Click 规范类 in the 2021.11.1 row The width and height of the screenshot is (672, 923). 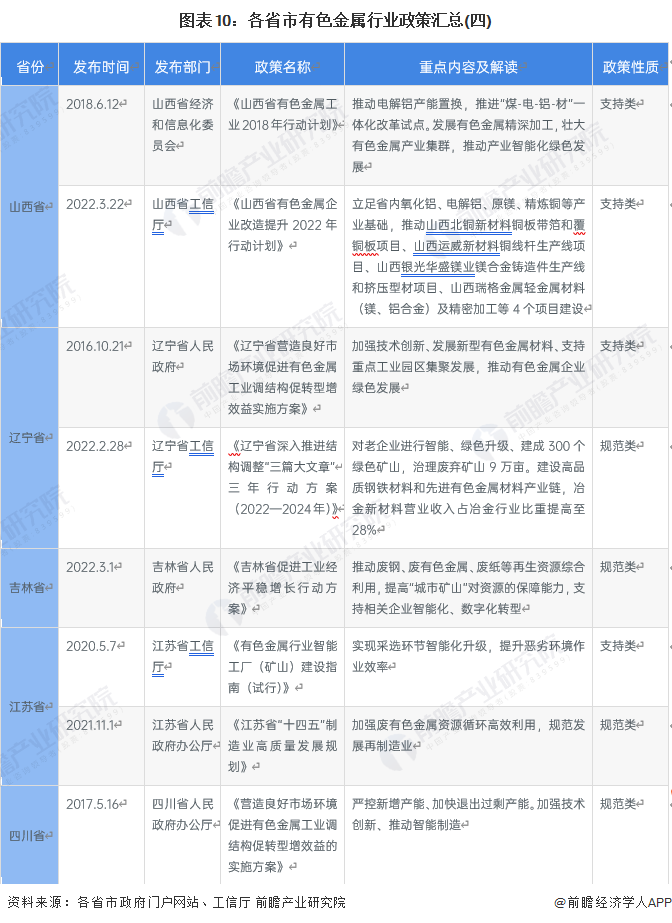pos(618,725)
